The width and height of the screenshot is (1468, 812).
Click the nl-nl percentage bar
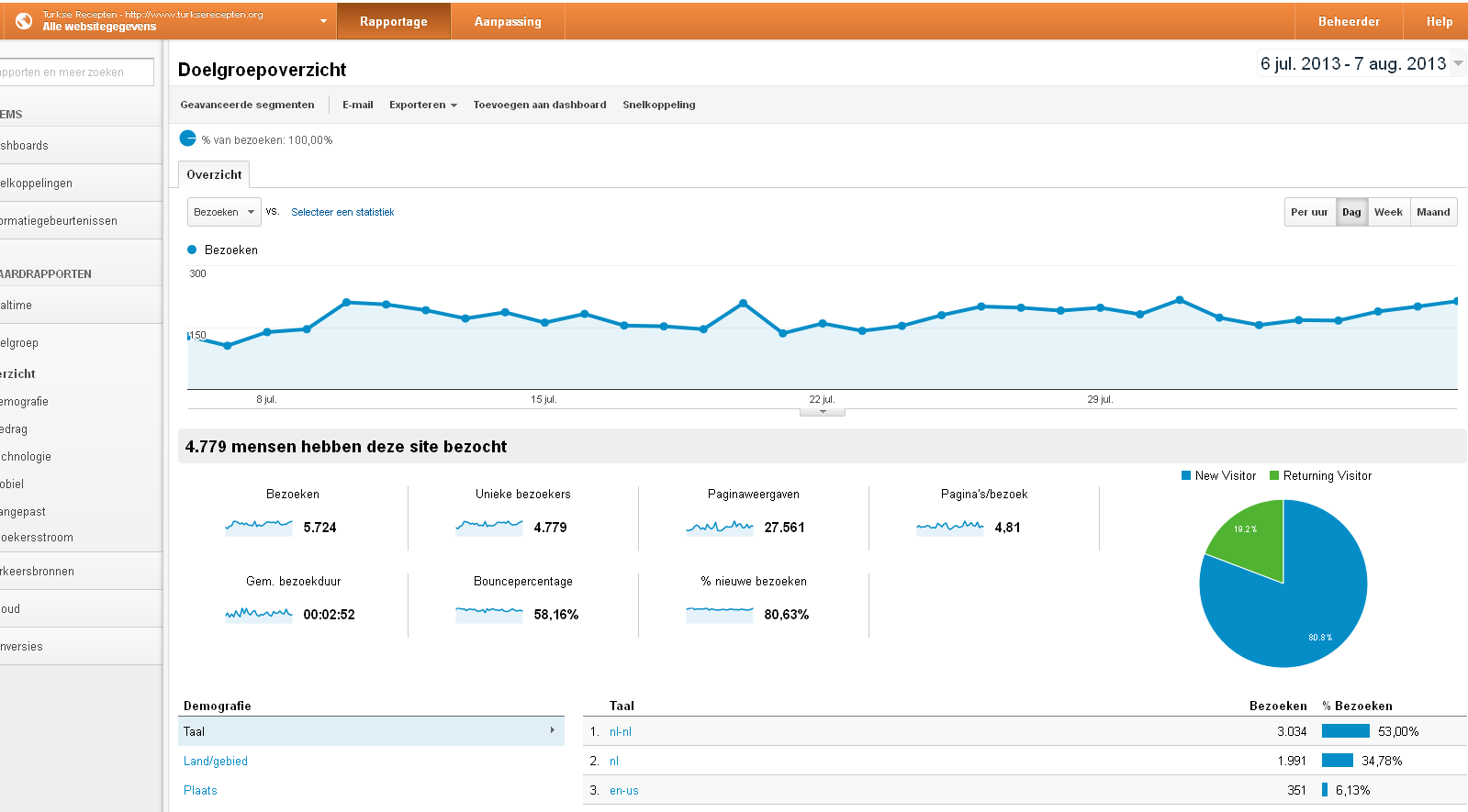(x=1346, y=731)
